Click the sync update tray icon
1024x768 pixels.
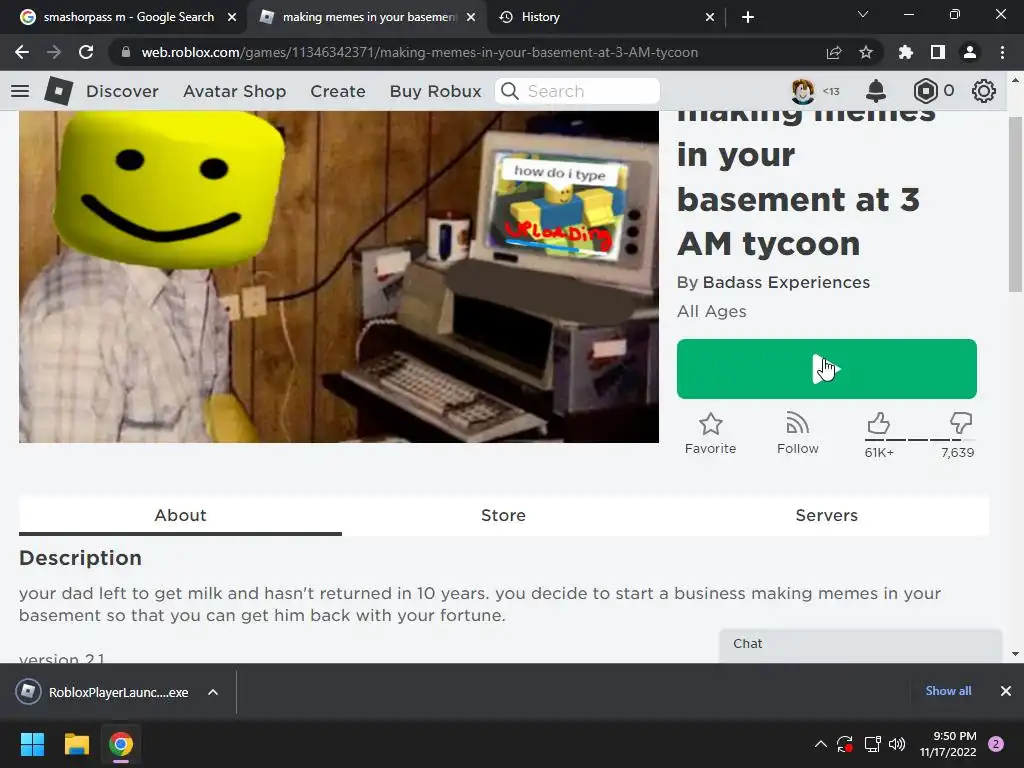click(x=845, y=744)
